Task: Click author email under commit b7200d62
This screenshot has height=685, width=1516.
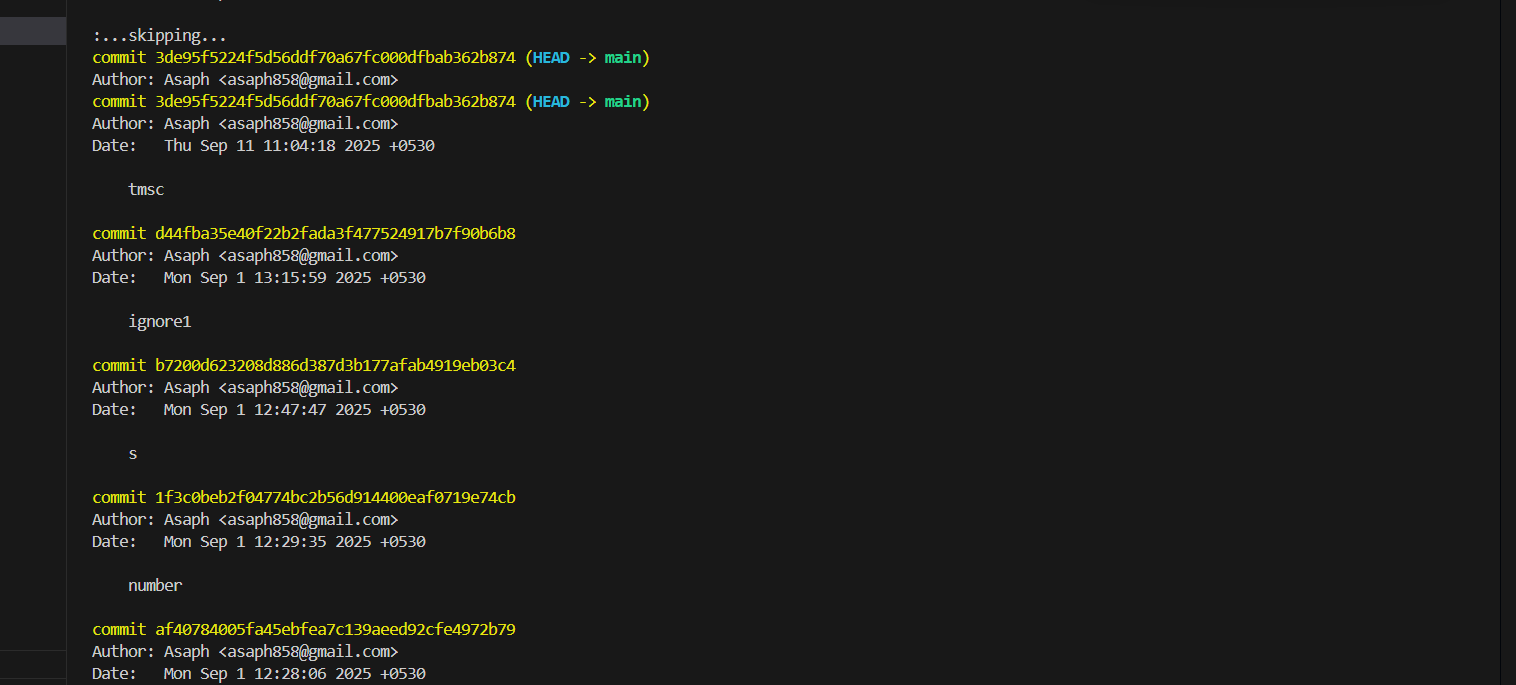Action: [308, 388]
